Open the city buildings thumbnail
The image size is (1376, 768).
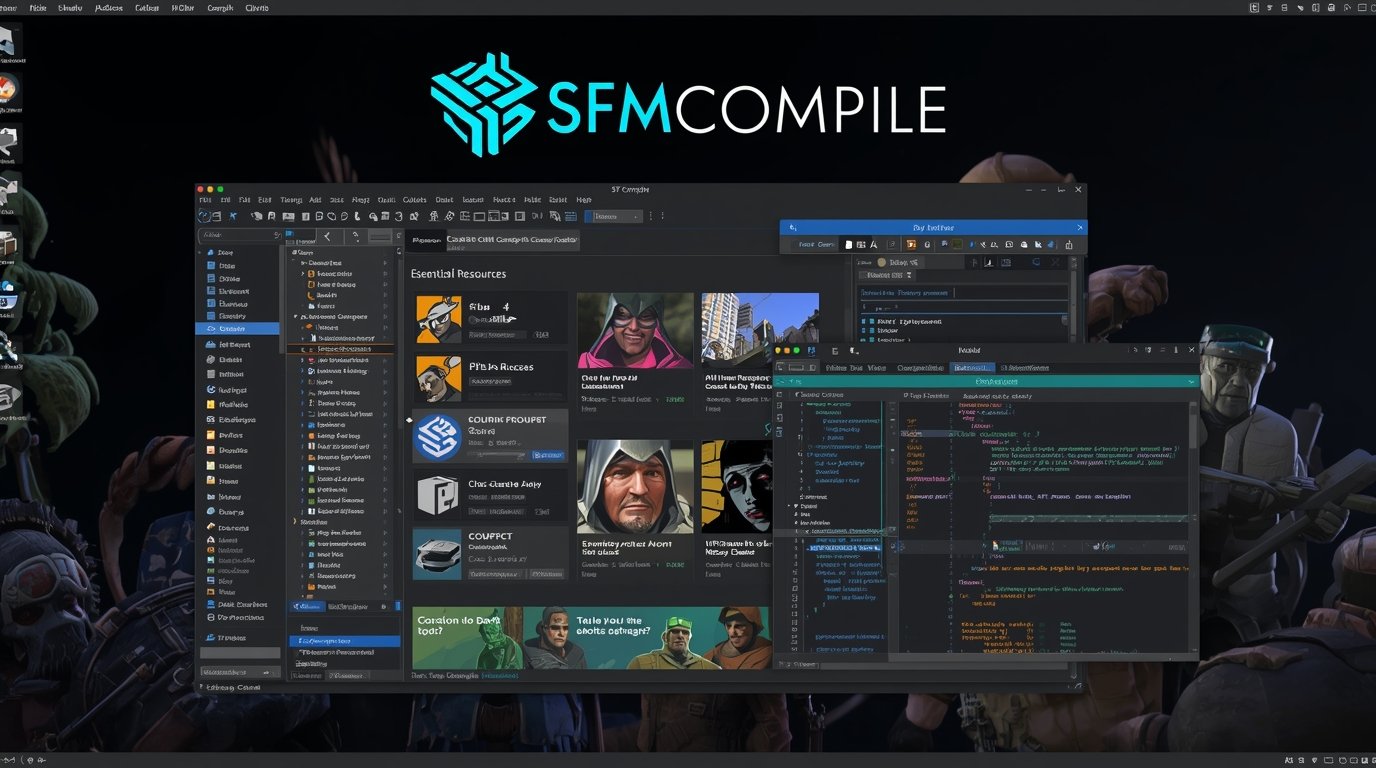coord(760,328)
